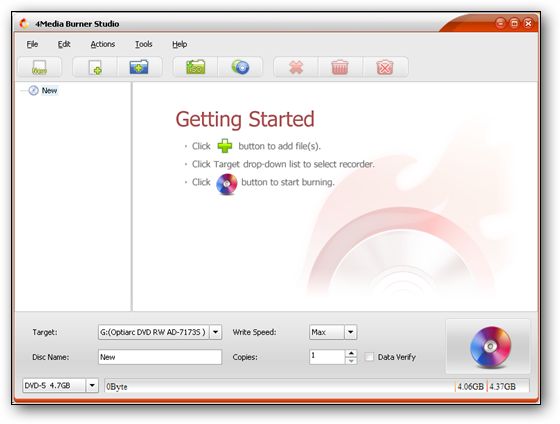
Task: Open the Write Speed dropdown
Action: click(x=350, y=332)
